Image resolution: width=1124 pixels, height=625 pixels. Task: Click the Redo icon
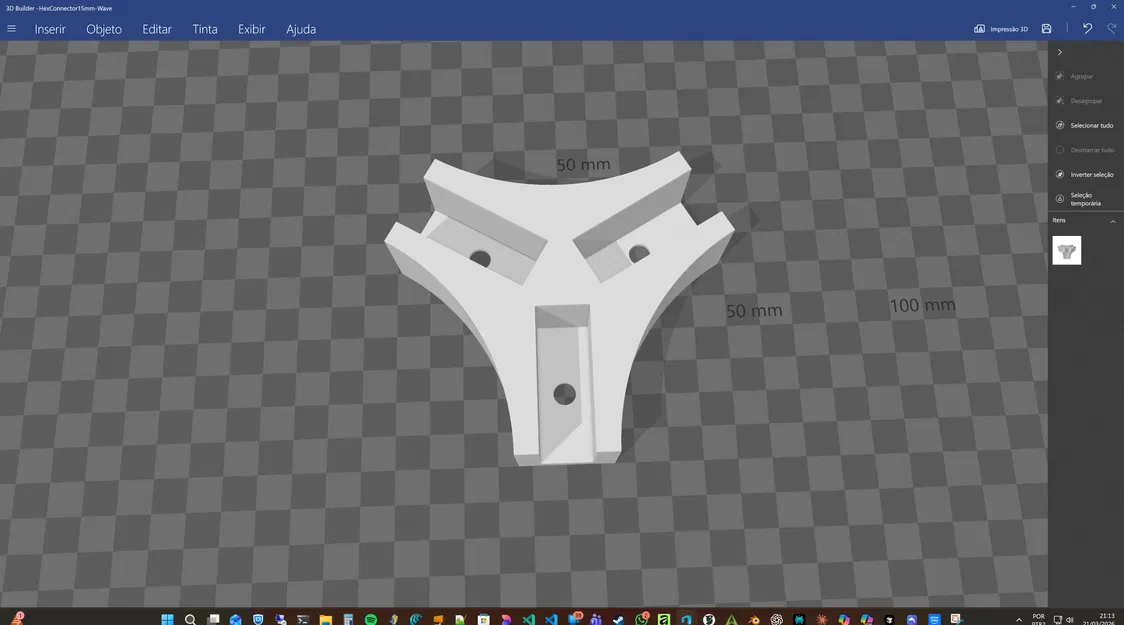point(1111,28)
